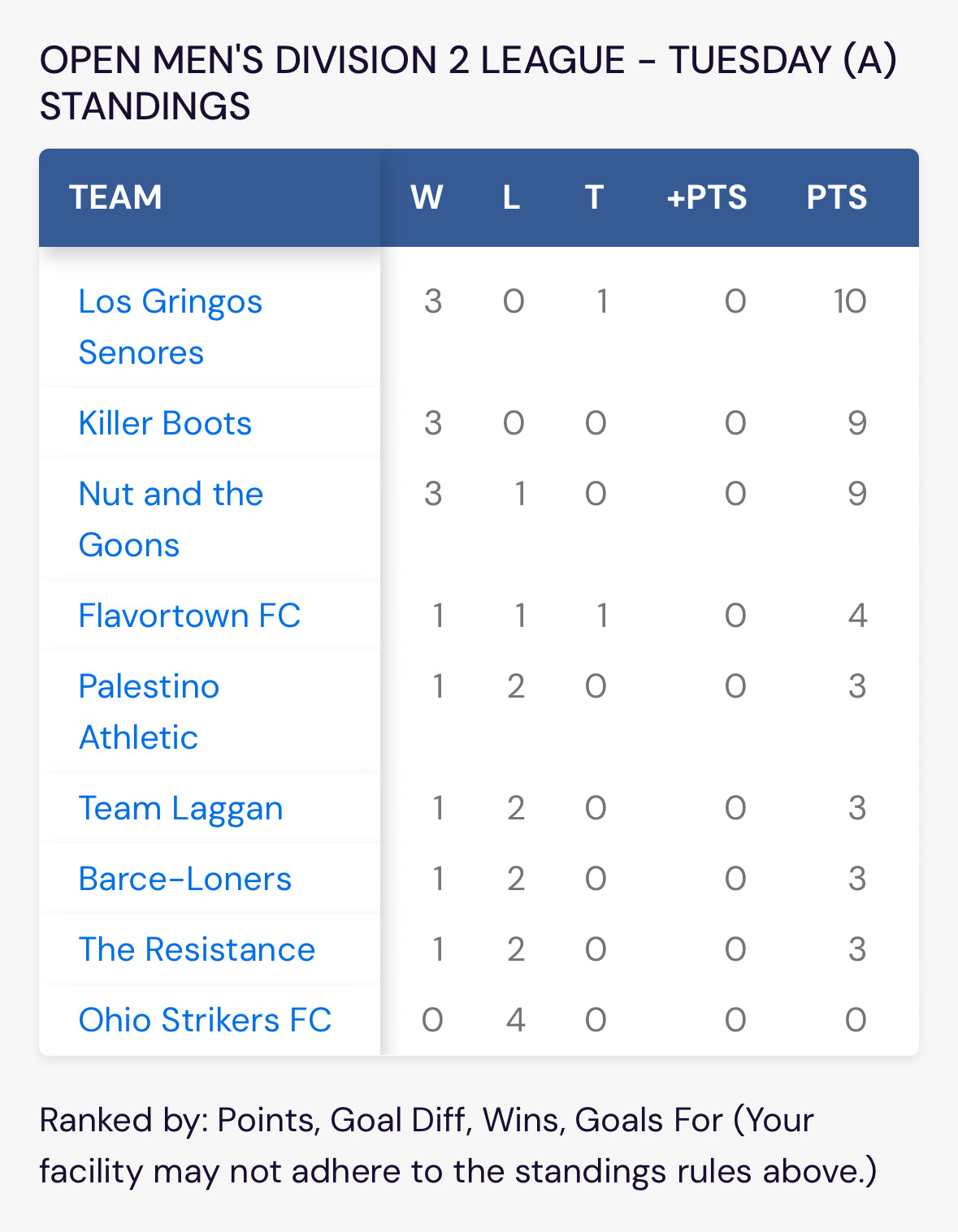958x1232 pixels.
Task: Click the Ranked by standings rules note
Action: click(x=458, y=1146)
